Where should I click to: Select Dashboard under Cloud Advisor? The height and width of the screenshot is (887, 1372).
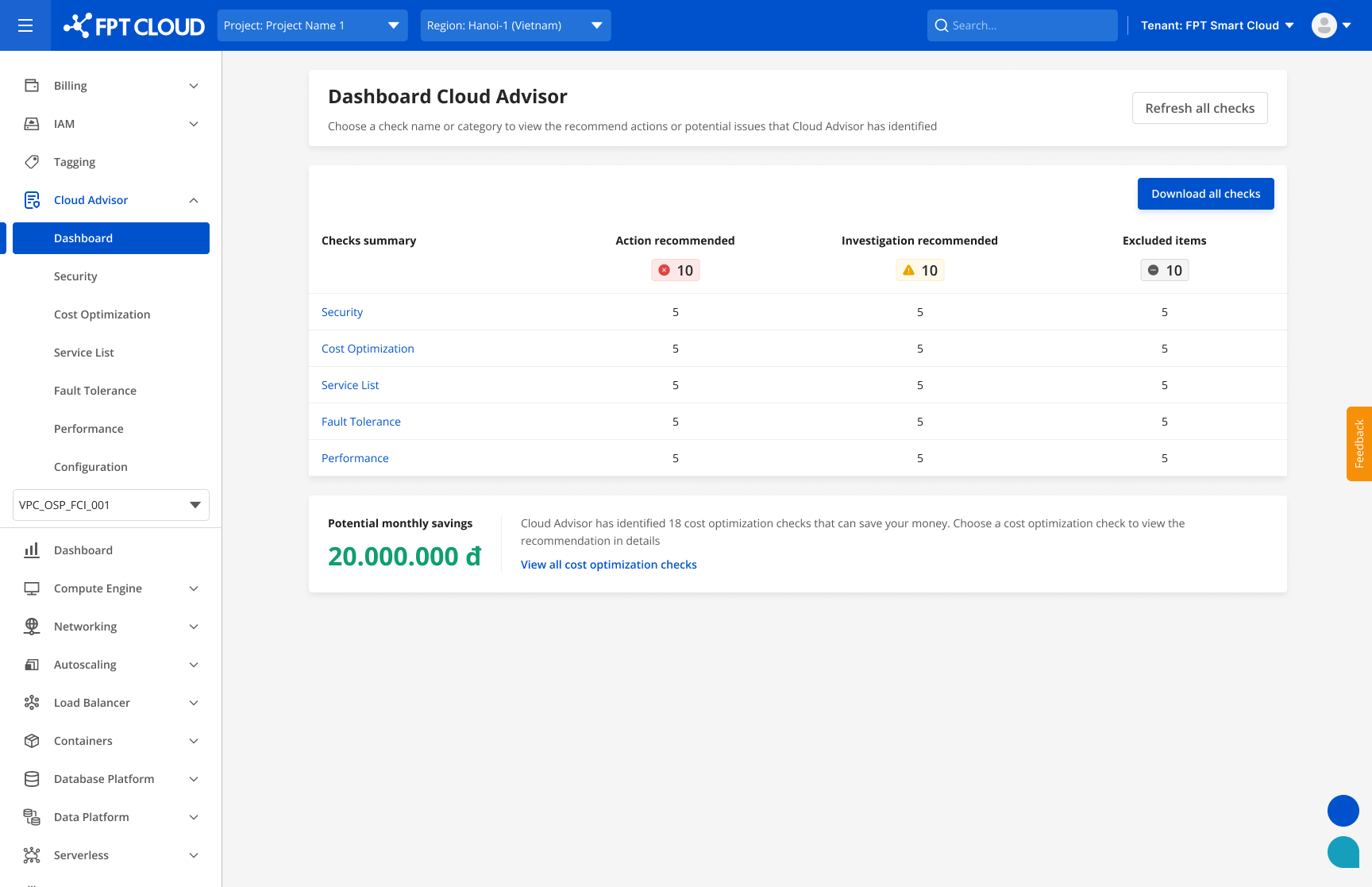pos(111,238)
